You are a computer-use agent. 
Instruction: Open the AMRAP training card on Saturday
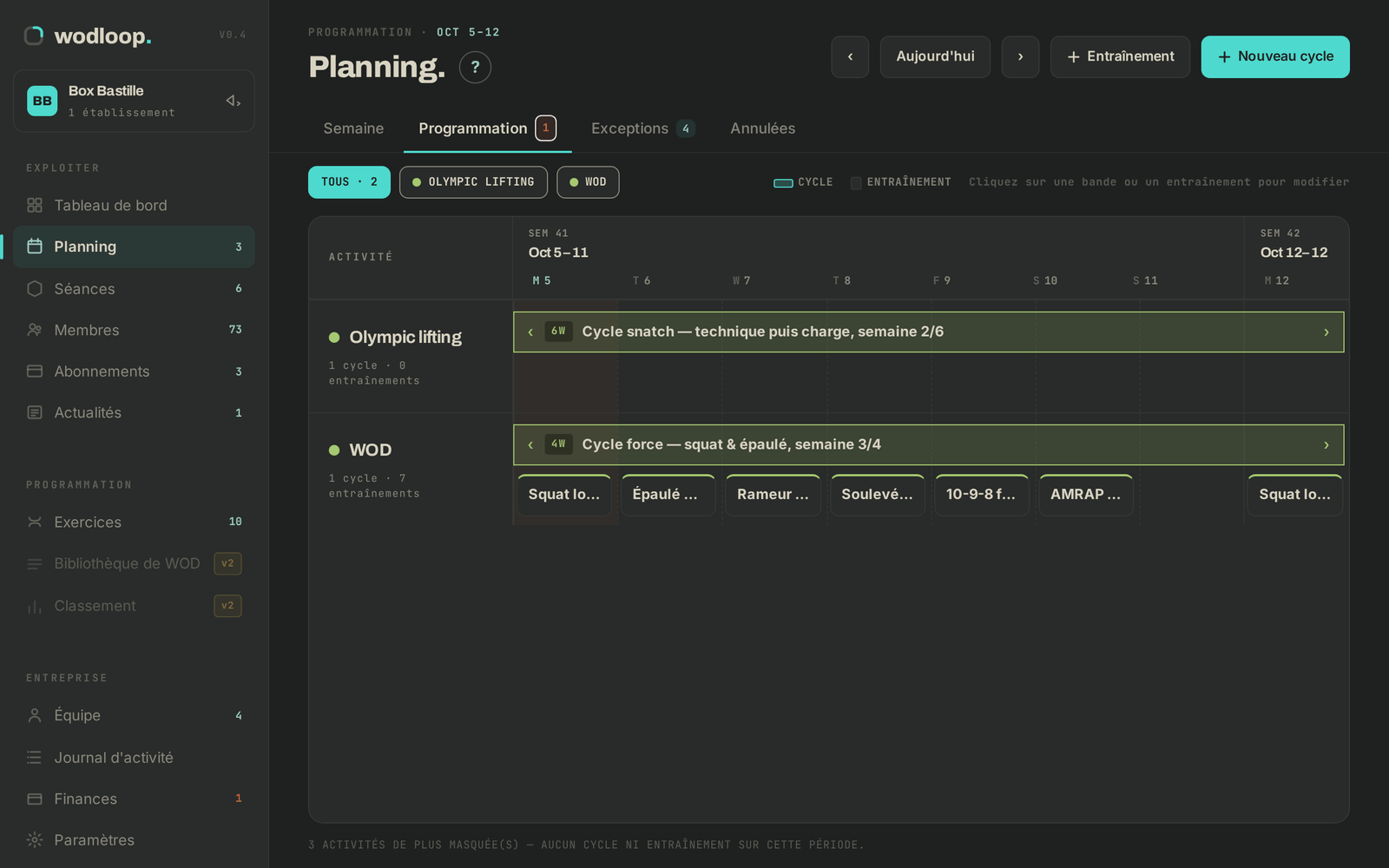pyautogui.click(x=1086, y=495)
